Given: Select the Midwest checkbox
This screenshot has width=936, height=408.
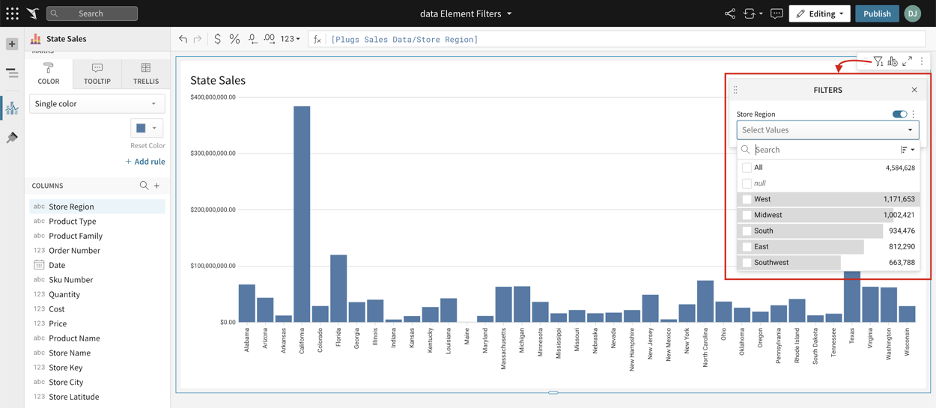Looking at the screenshot, I should 746,215.
